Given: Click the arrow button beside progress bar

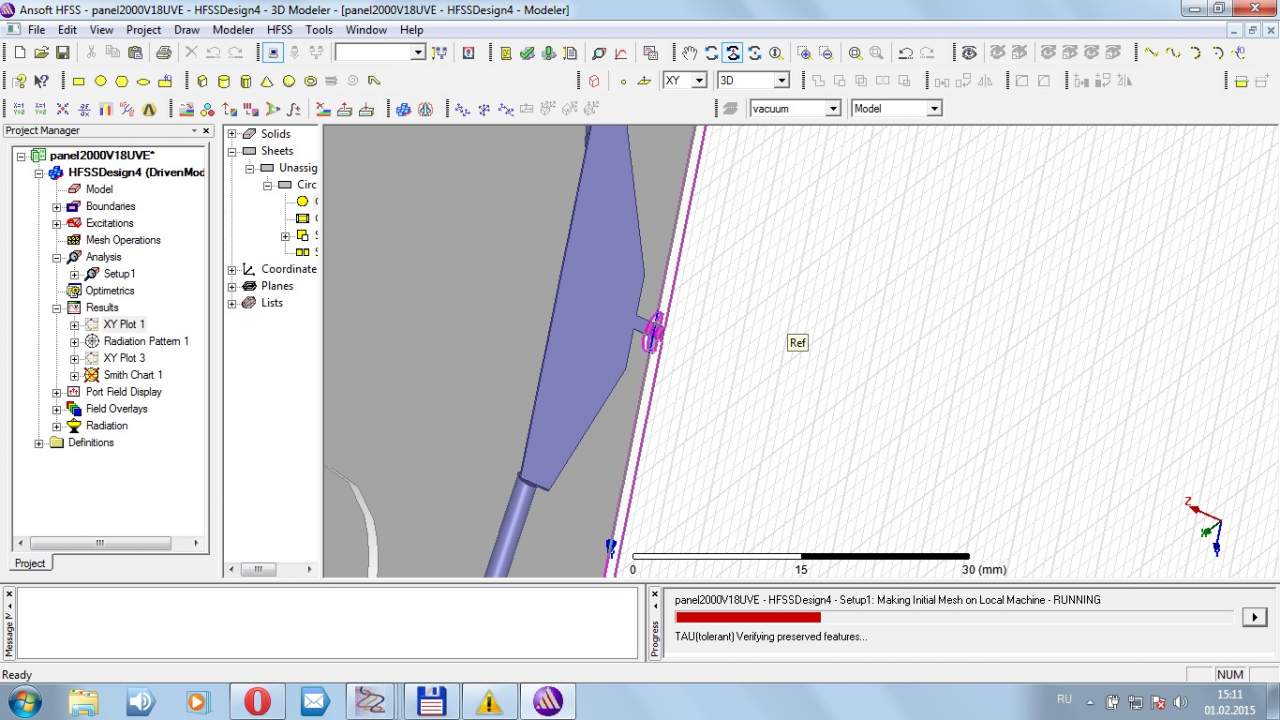Looking at the screenshot, I should point(1254,617).
